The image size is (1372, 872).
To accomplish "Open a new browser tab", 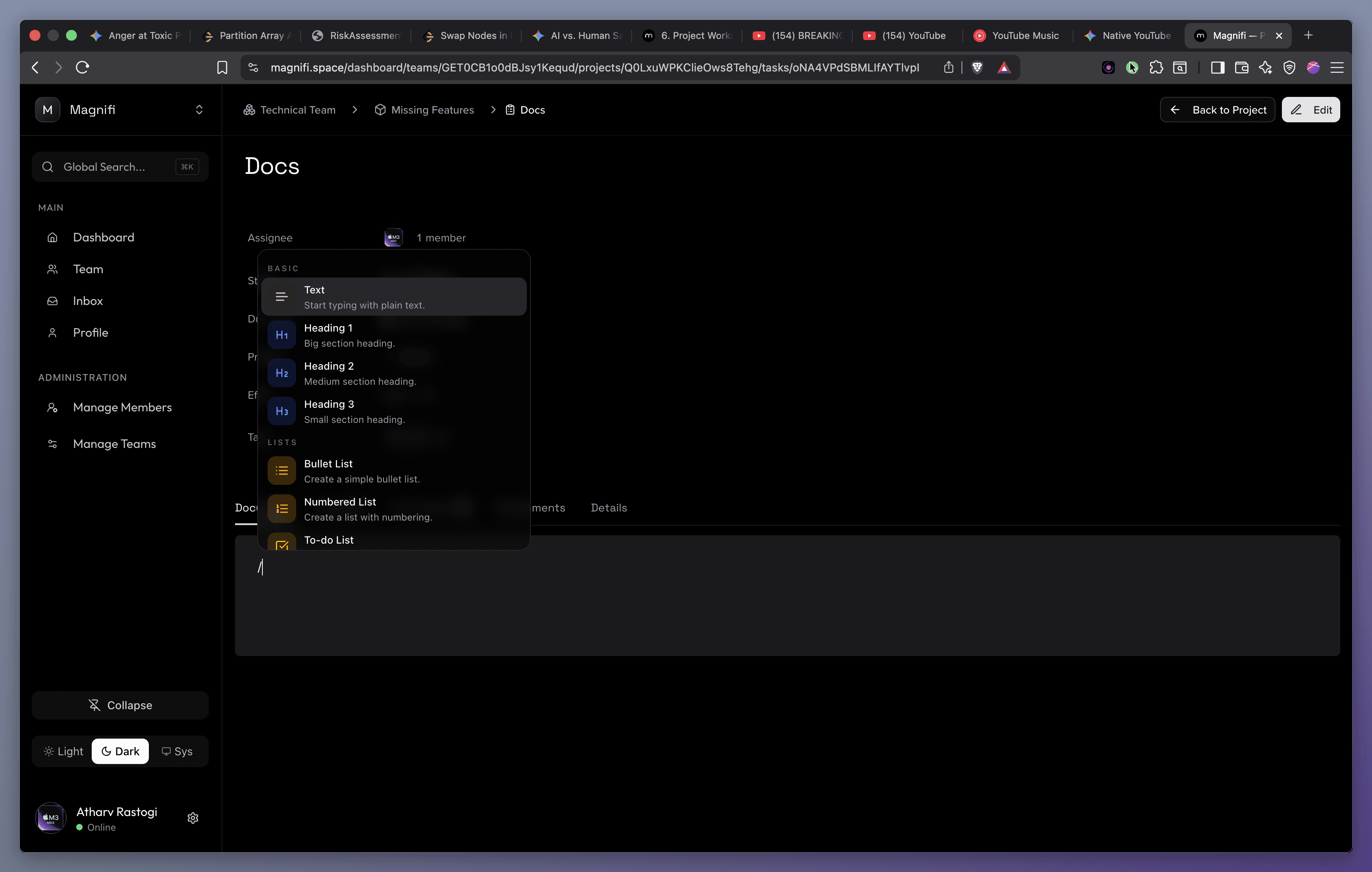I will [1309, 35].
